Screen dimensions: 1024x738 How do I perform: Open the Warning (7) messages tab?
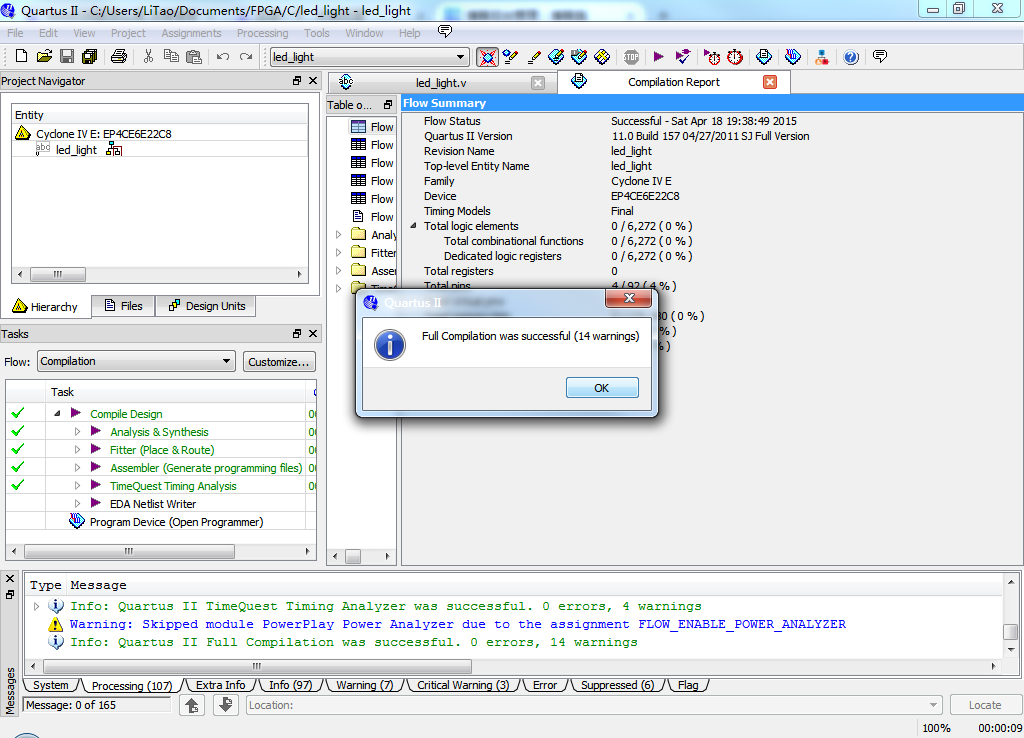click(x=364, y=685)
